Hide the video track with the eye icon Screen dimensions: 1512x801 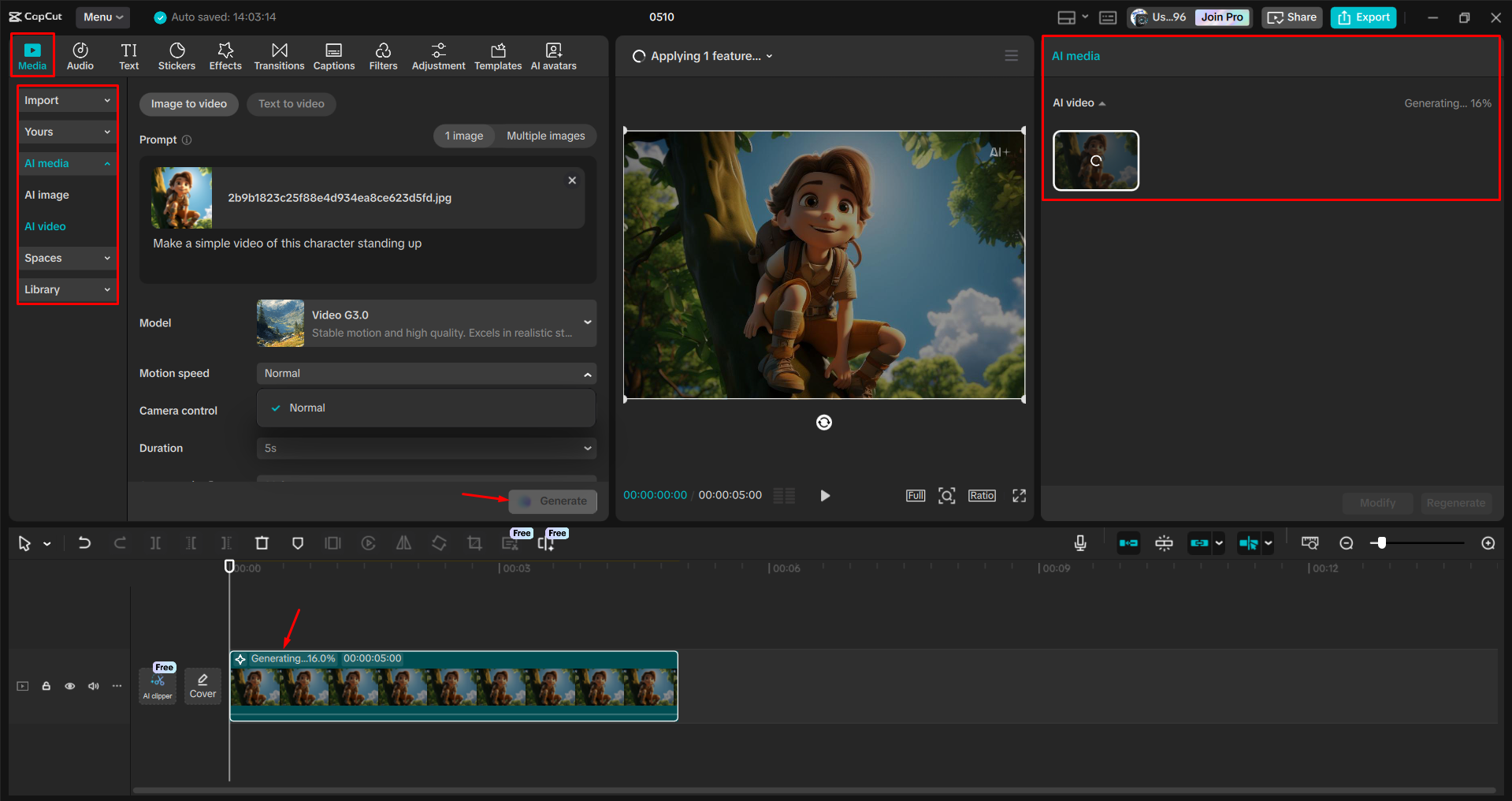[69, 686]
